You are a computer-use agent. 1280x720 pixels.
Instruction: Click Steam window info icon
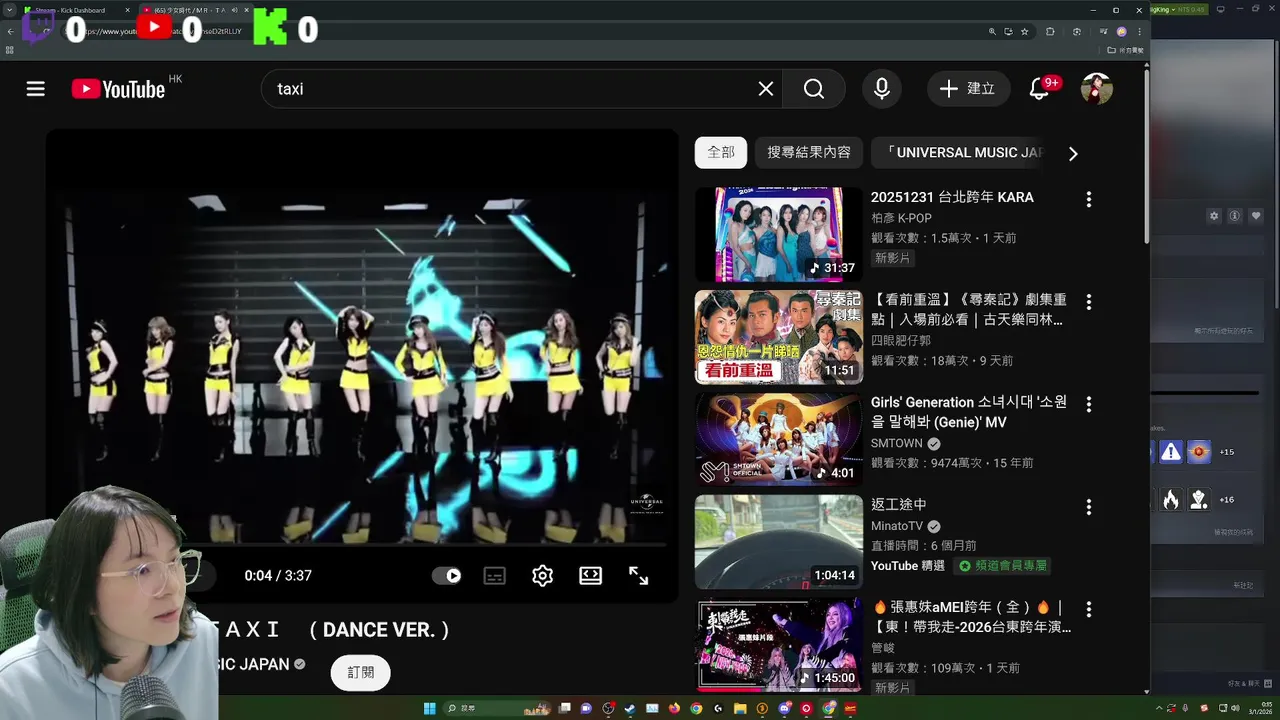tap(1235, 216)
